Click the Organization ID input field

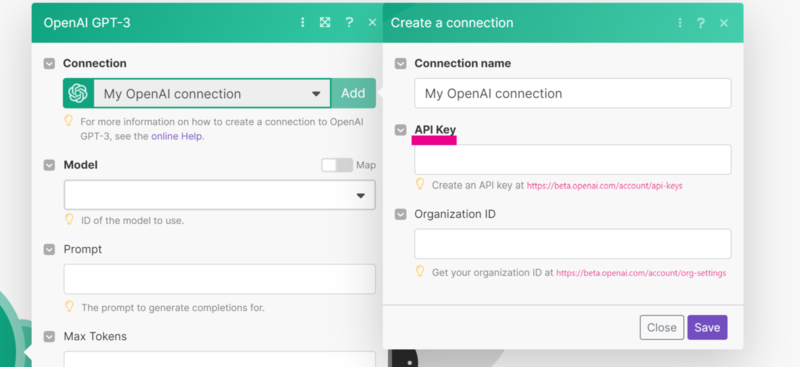coord(572,244)
